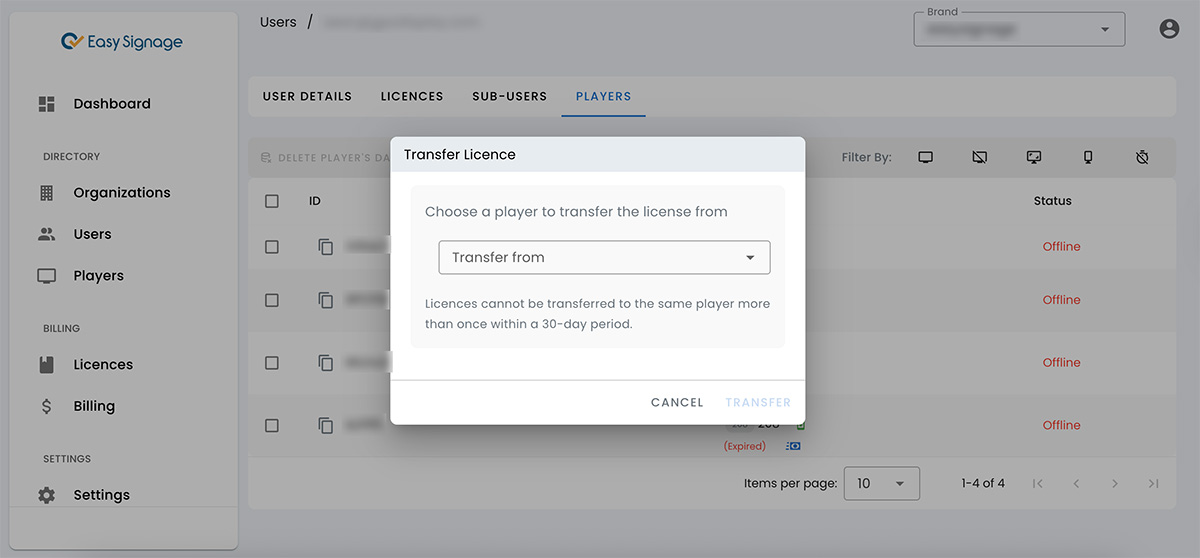
Task: Switch to the Licences tab
Action: coord(412,96)
